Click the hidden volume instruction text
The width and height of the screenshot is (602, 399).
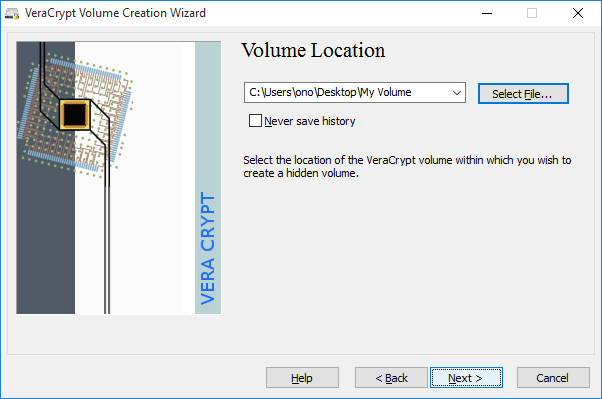407,167
